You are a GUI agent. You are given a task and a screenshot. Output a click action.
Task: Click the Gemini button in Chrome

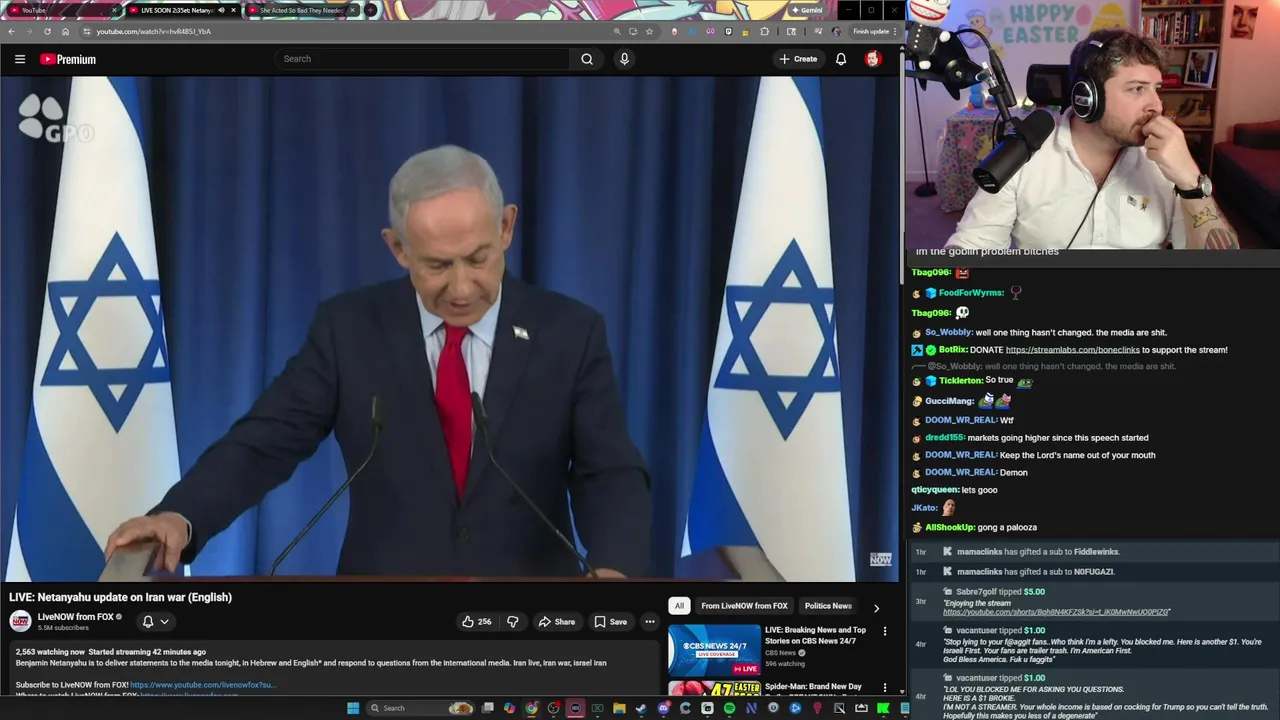tap(807, 10)
